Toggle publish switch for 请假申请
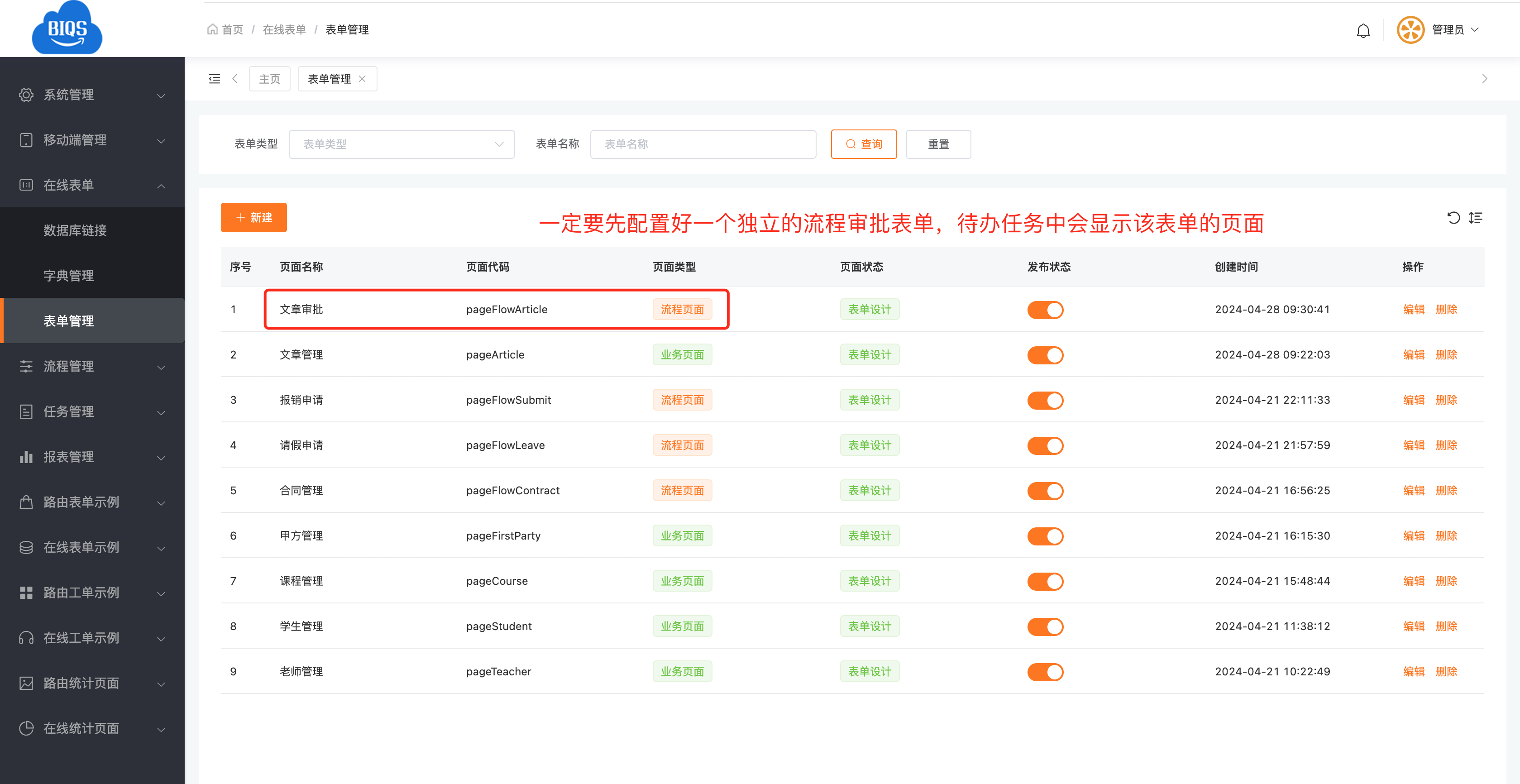The image size is (1520, 784). click(x=1045, y=445)
